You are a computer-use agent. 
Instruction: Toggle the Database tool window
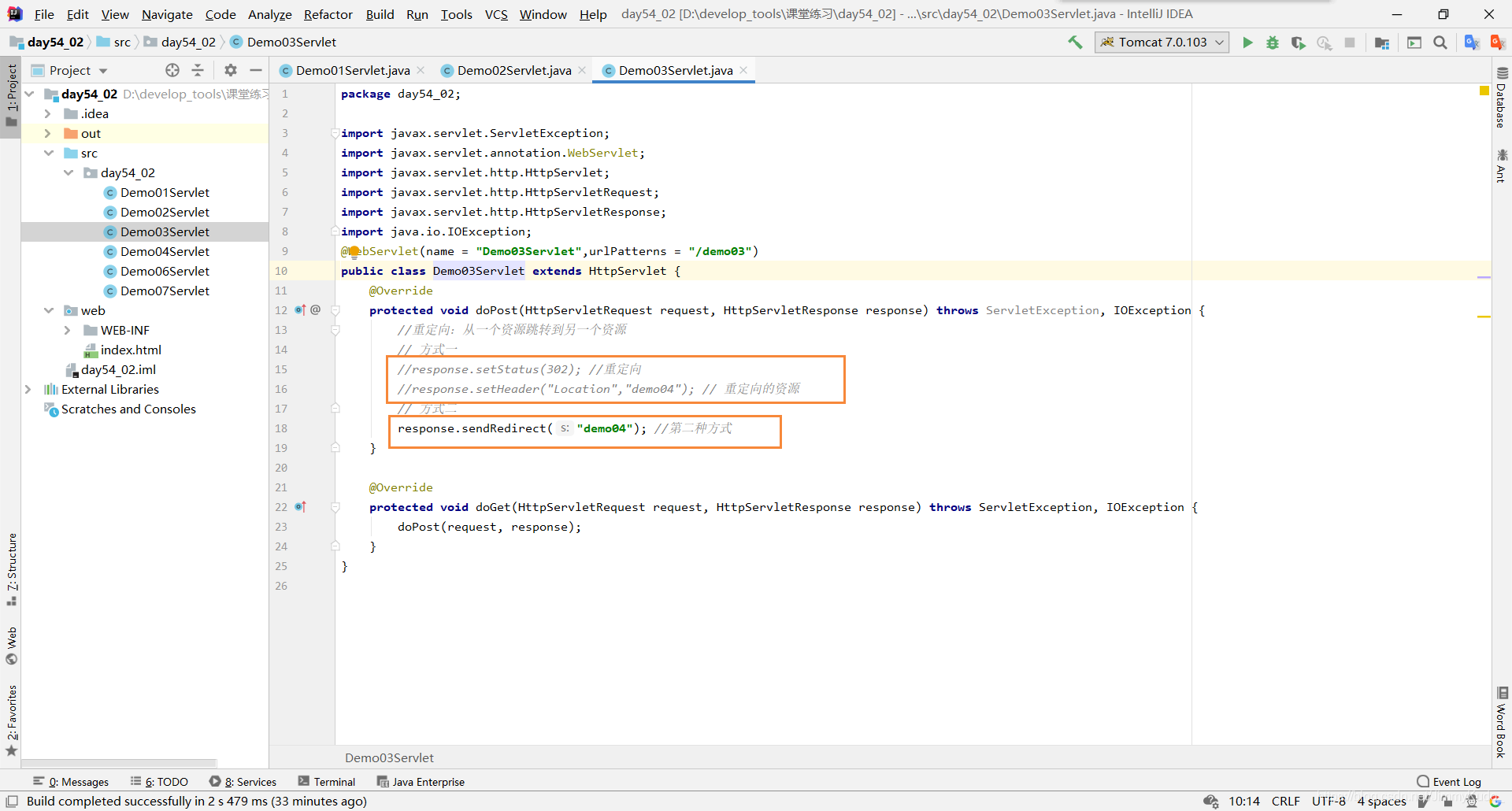1502,98
